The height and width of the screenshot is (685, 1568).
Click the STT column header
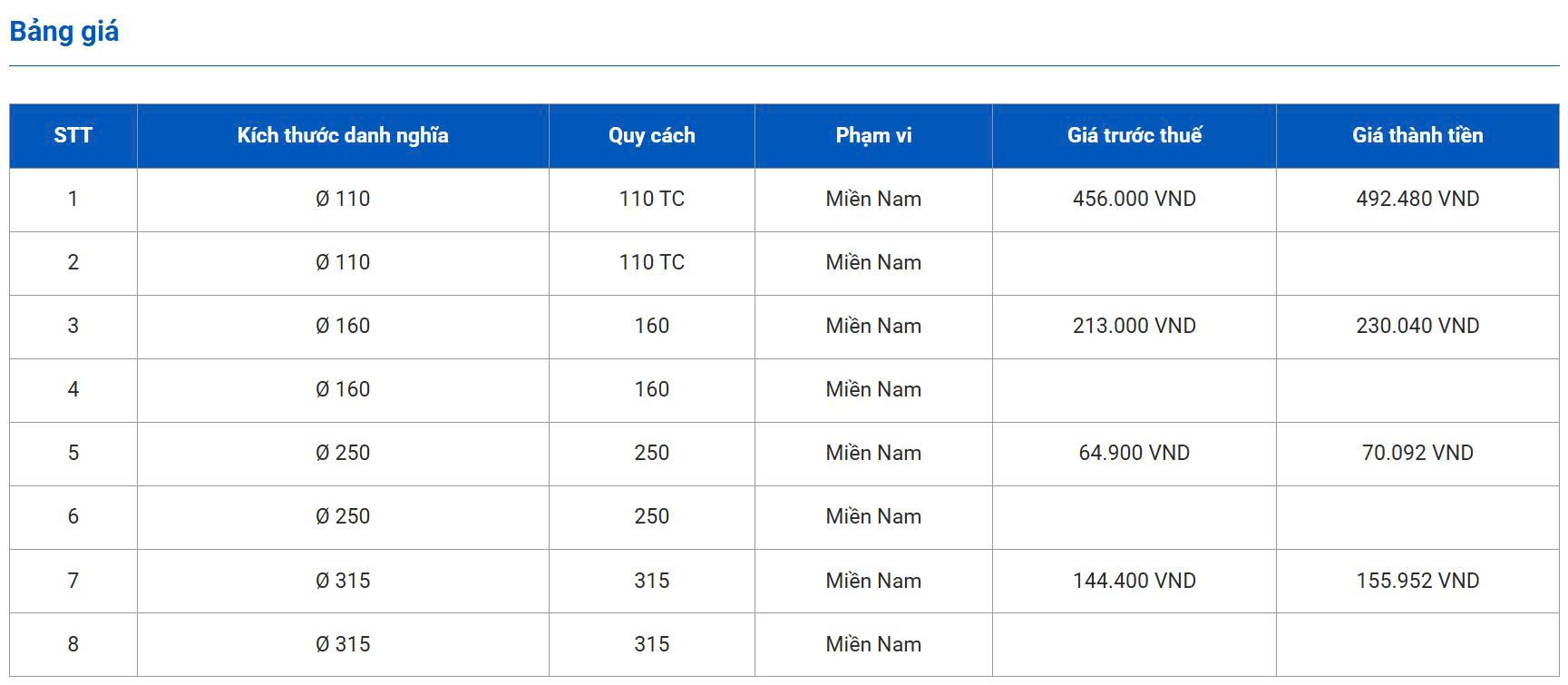(x=73, y=136)
